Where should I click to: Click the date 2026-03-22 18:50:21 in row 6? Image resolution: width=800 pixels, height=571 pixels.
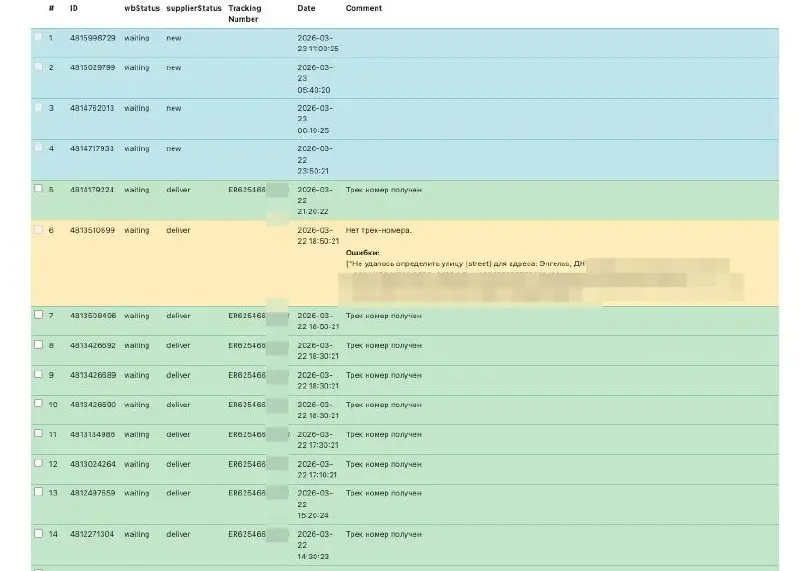(x=318, y=236)
